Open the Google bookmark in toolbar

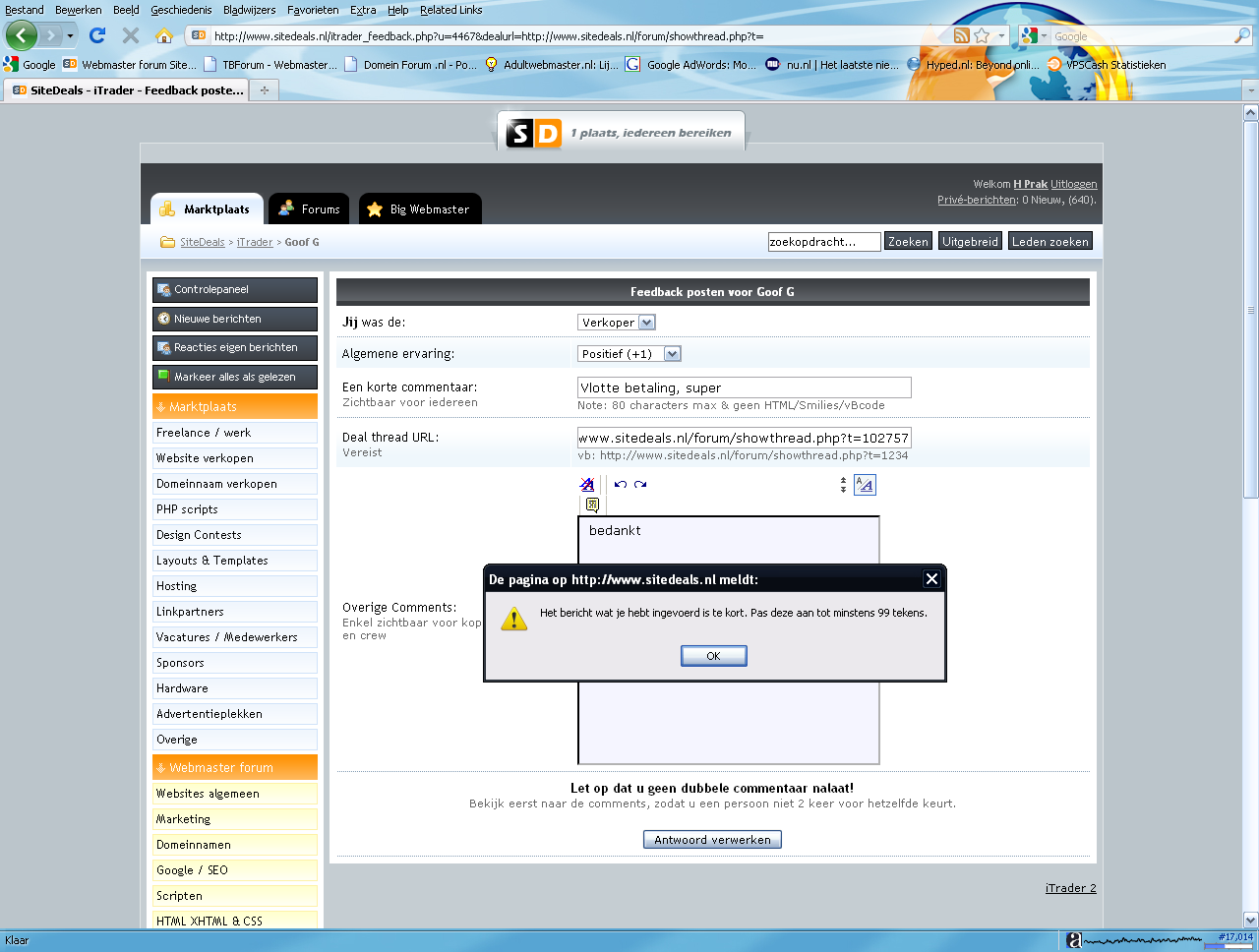[30, 65]
